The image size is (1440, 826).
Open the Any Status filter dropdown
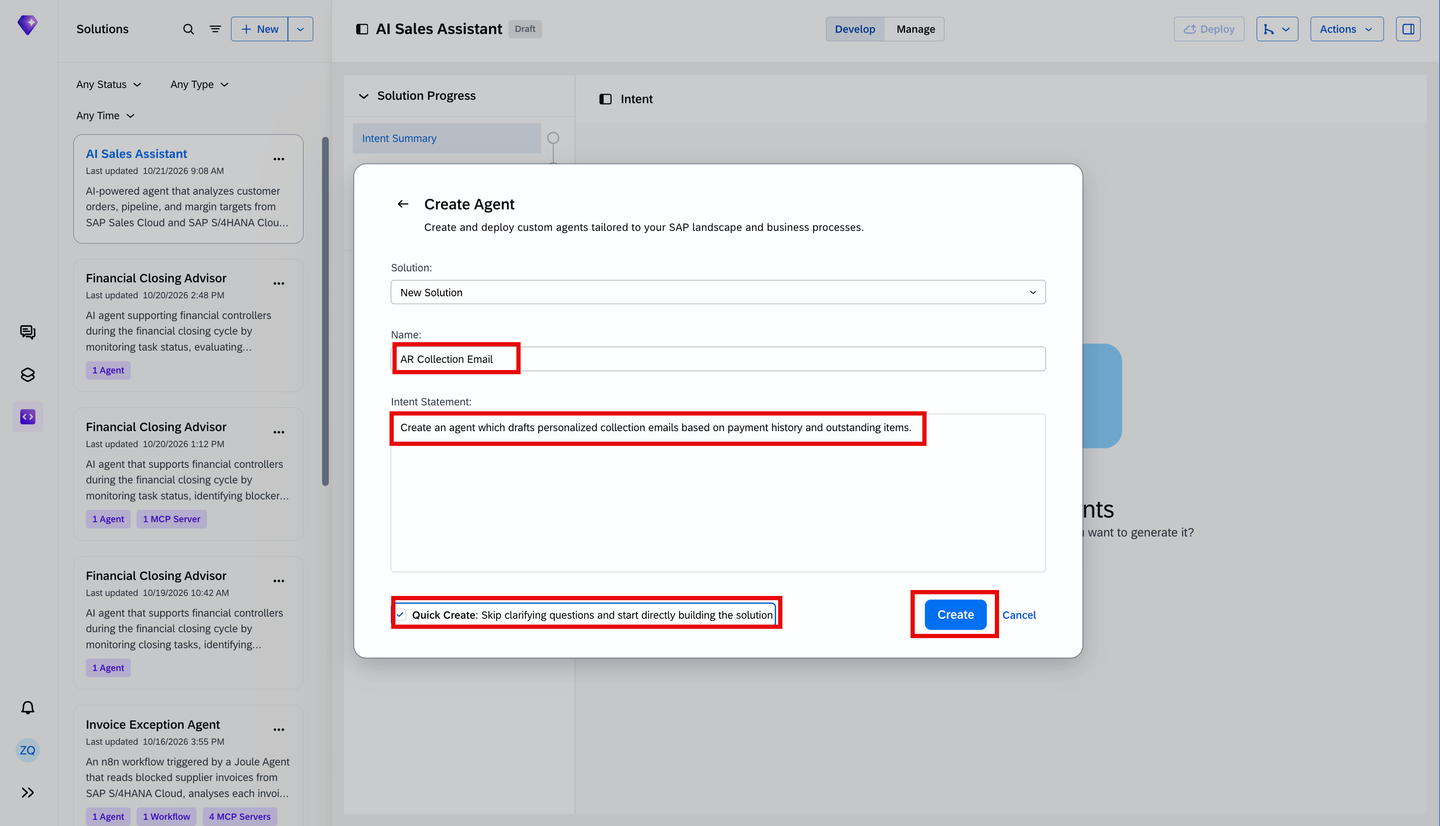coord(109,84)
